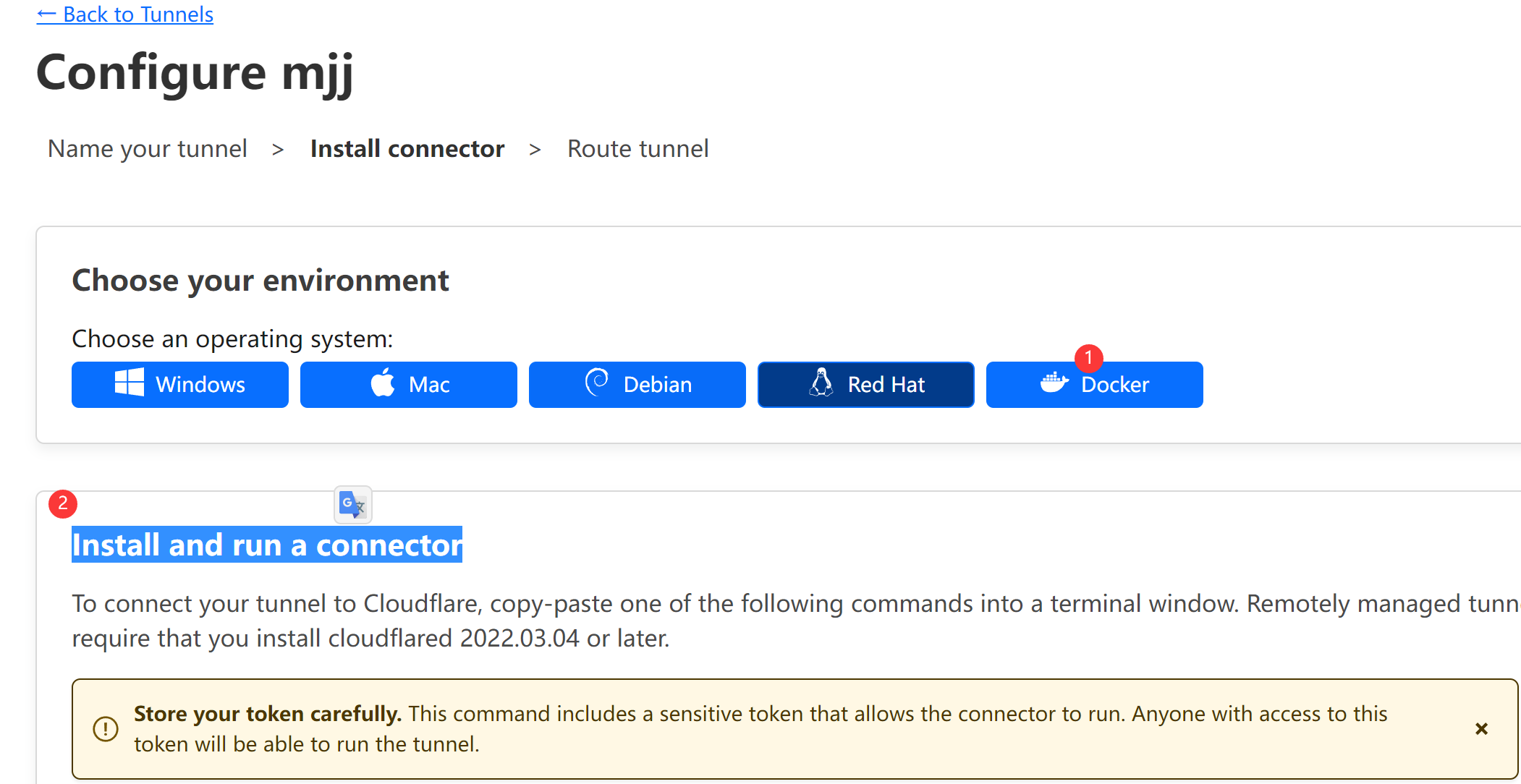Dismiss the token warning banner
1521x784 pixels.
[1481, 728]
